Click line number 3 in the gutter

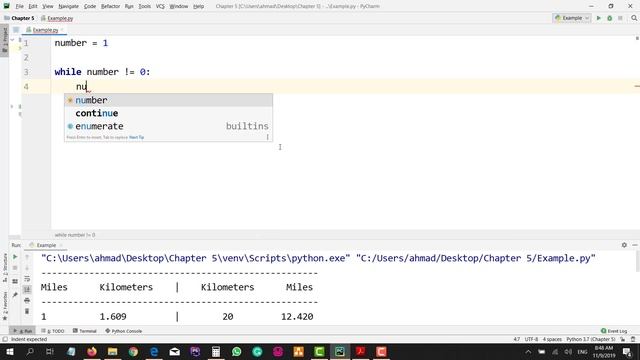pos(26,72)
